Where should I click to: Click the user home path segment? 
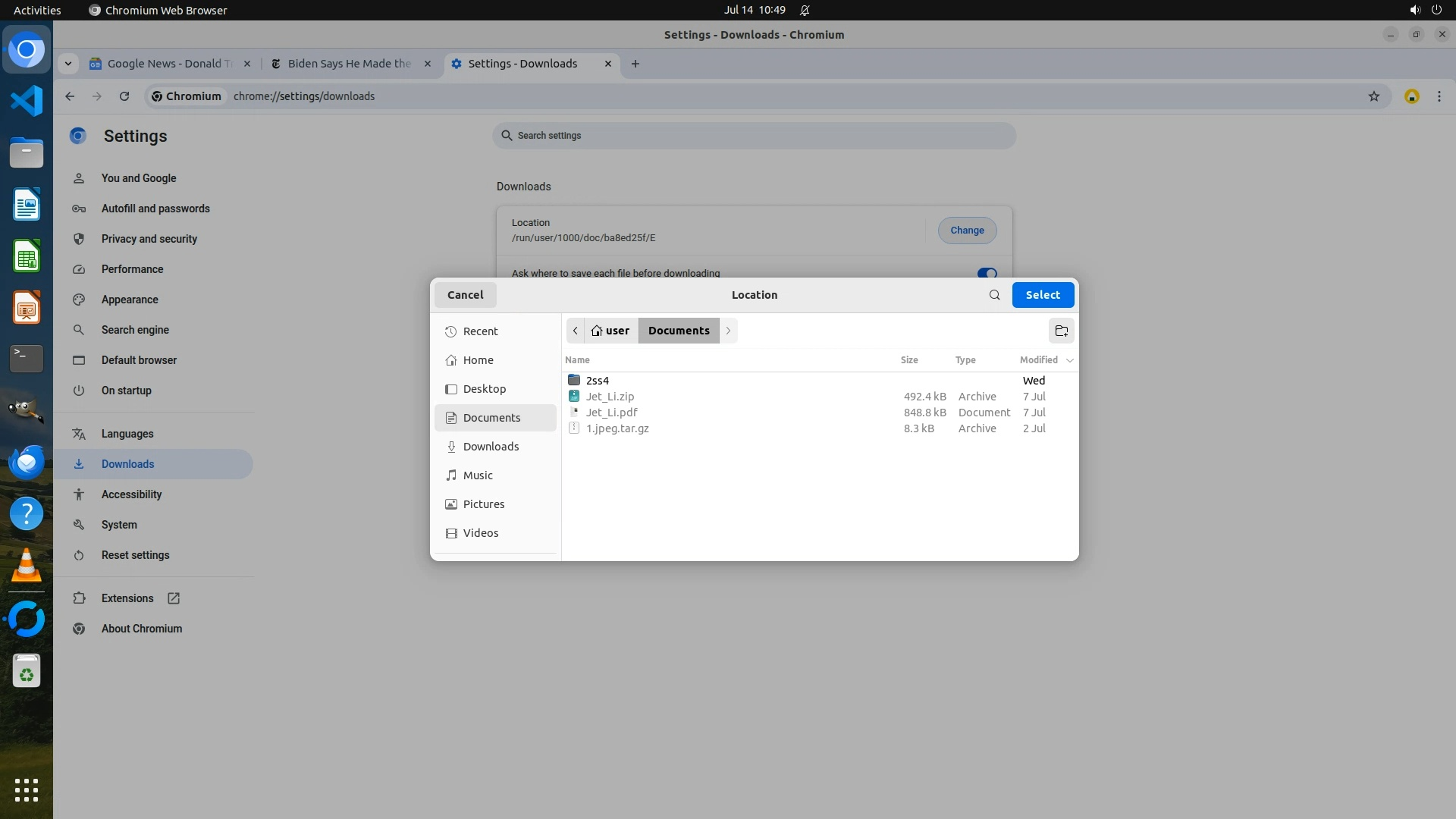[x=610, y=331]
